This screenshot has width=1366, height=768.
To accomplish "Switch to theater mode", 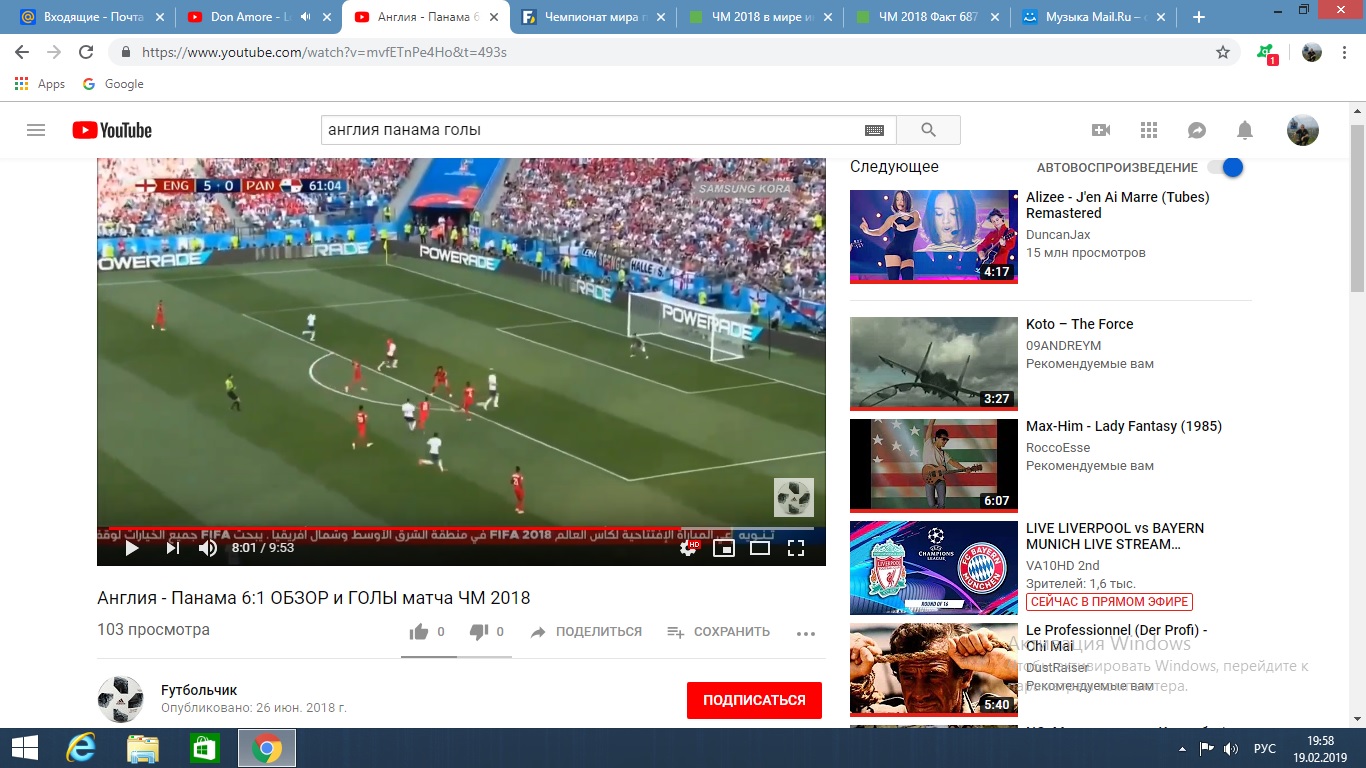I will pos(760,548).
